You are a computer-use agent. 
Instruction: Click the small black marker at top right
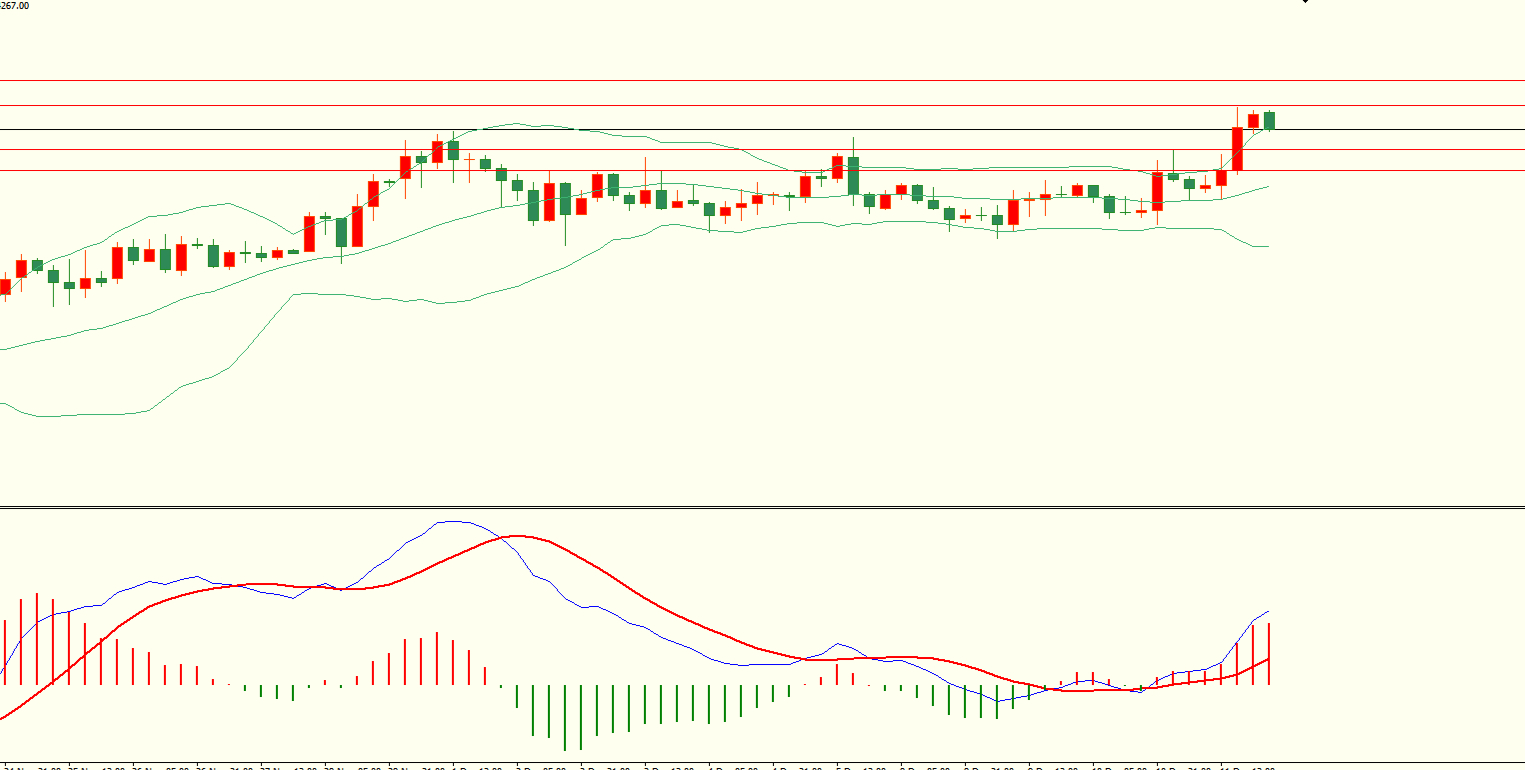click(1304, 2)
